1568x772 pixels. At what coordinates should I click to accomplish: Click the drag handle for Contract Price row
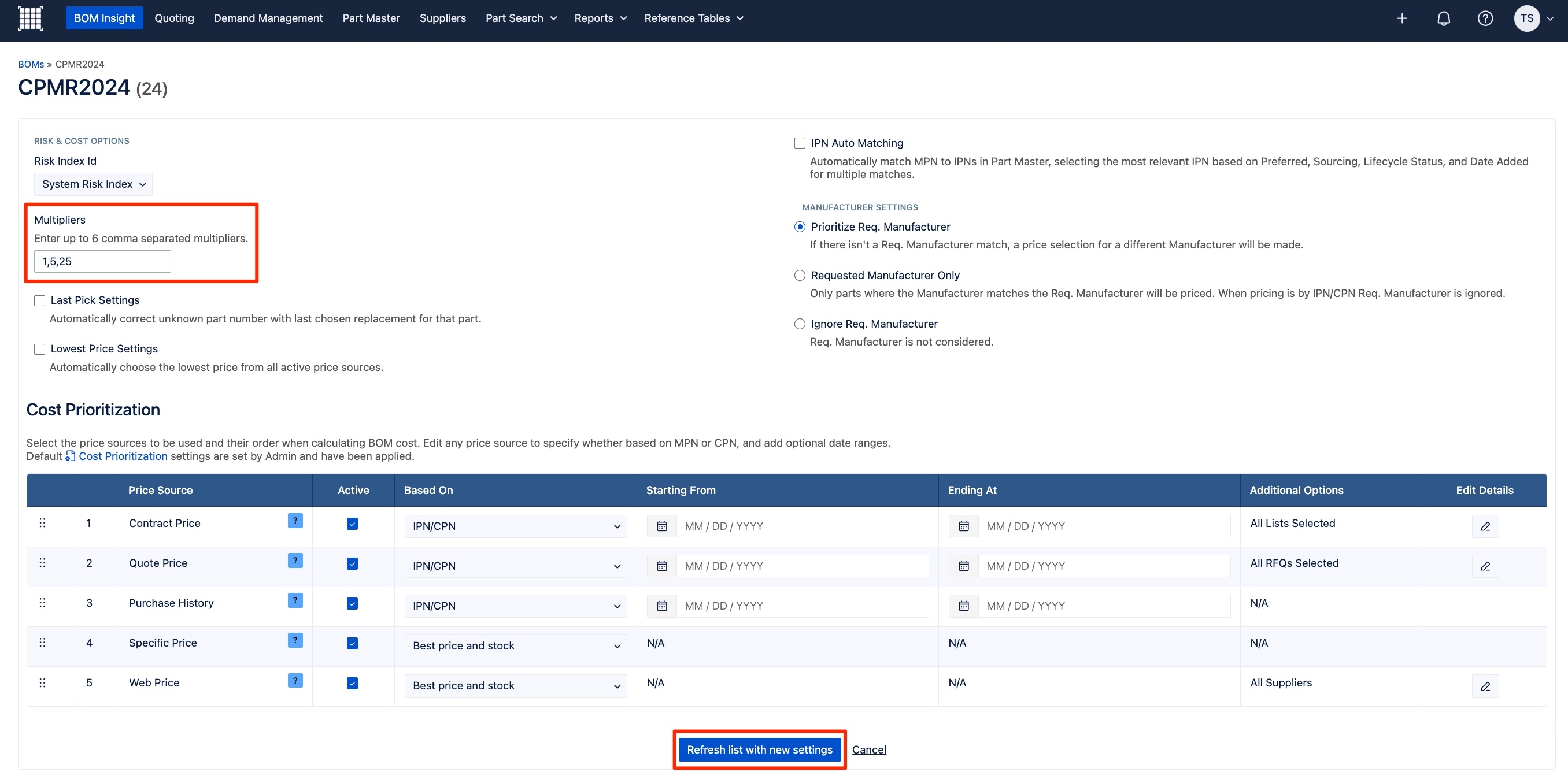[42, 523]
